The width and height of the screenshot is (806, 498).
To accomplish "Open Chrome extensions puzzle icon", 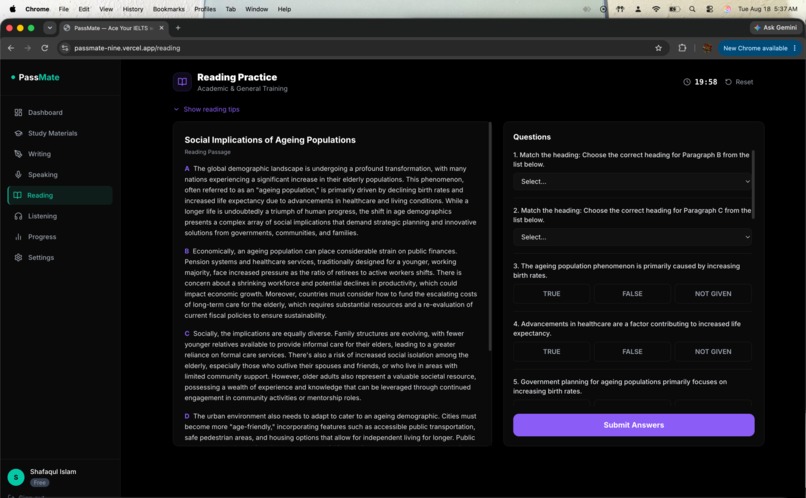I will click(x=682, y=48).
